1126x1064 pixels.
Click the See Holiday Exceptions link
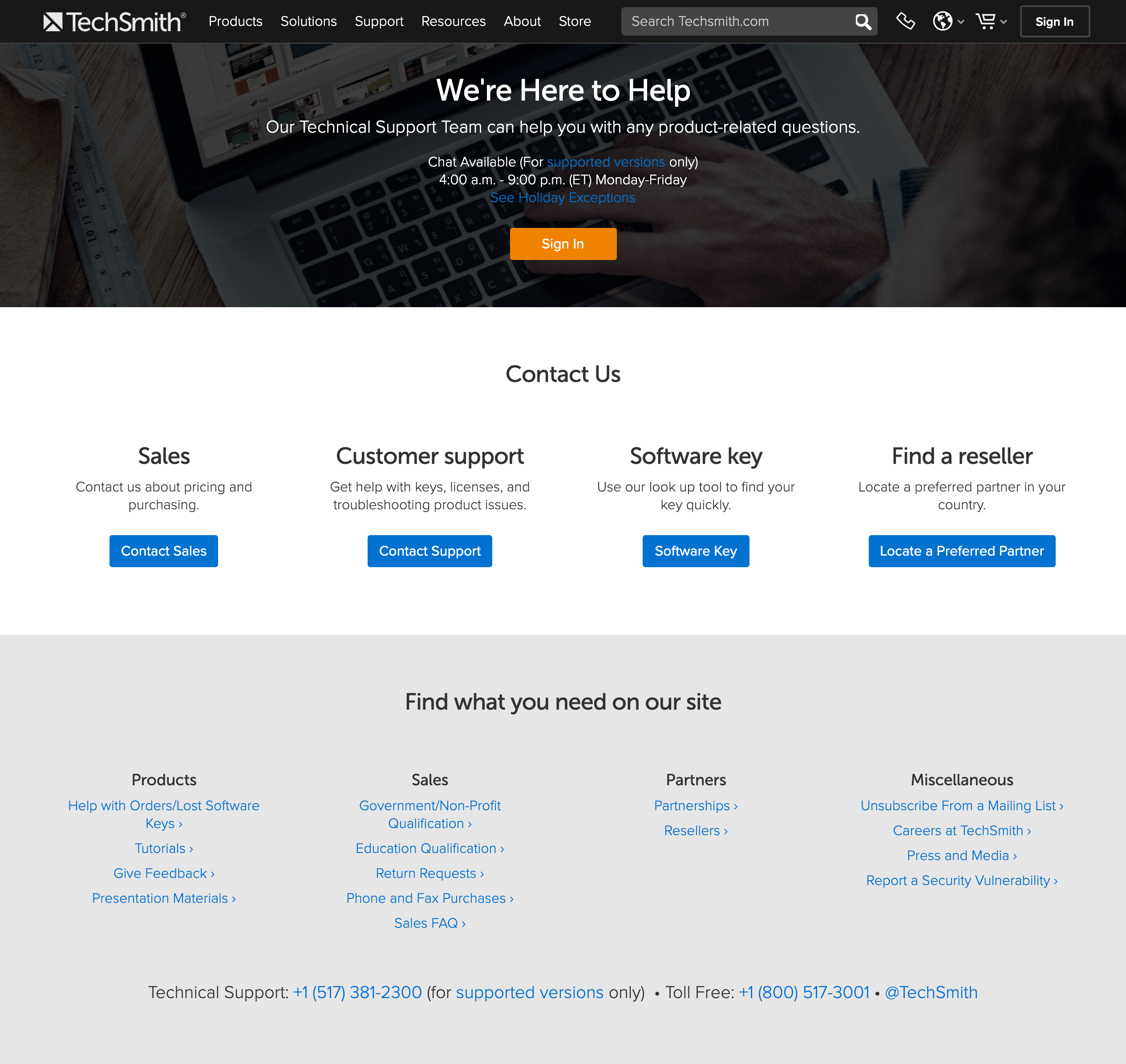click(562, 198)
